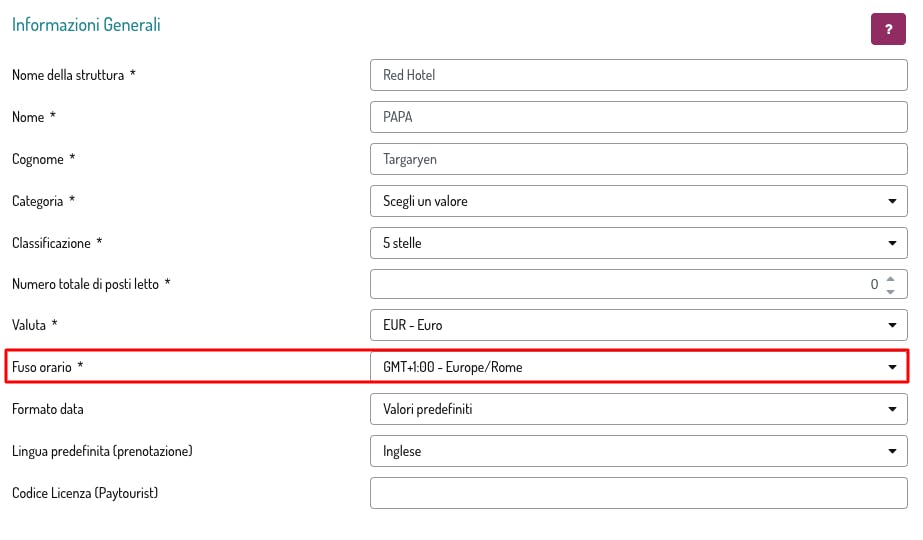This screenshot has height=540, width=923.
Task: Click the Numero totale di posti letto field
Action: coord(620,284)
